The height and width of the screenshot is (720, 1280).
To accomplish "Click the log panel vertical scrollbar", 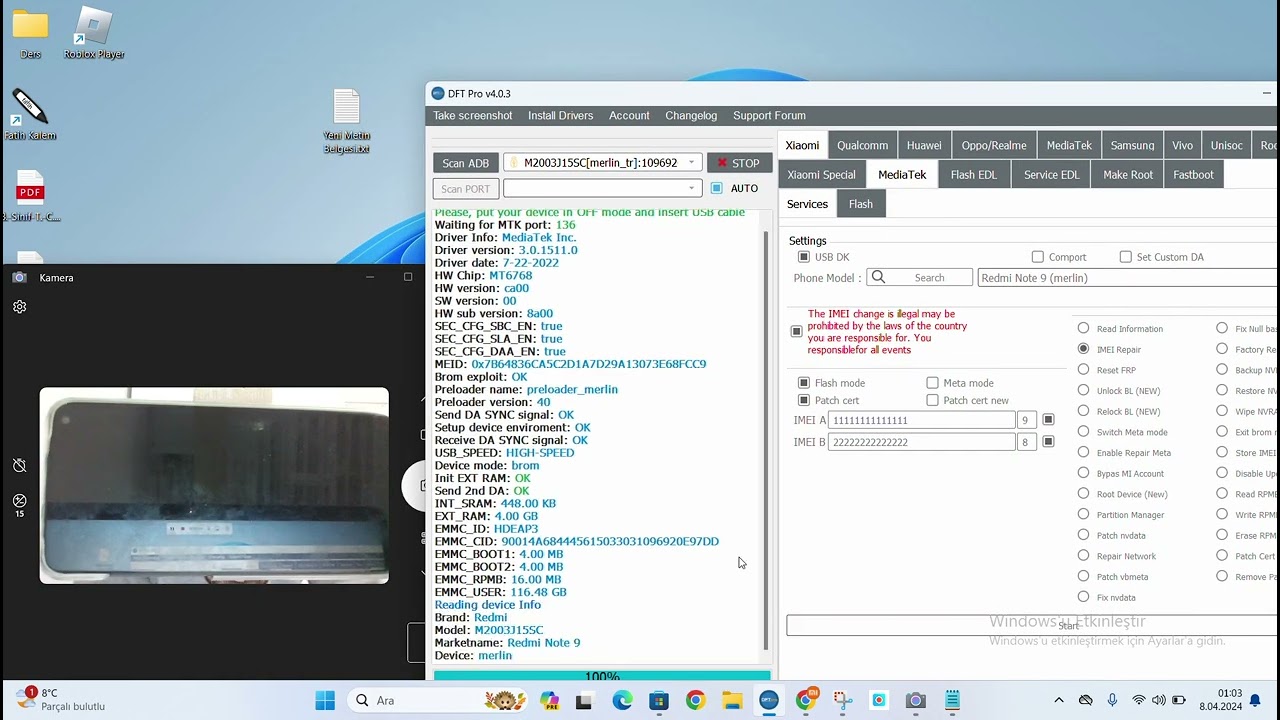I will coord(766,440).
